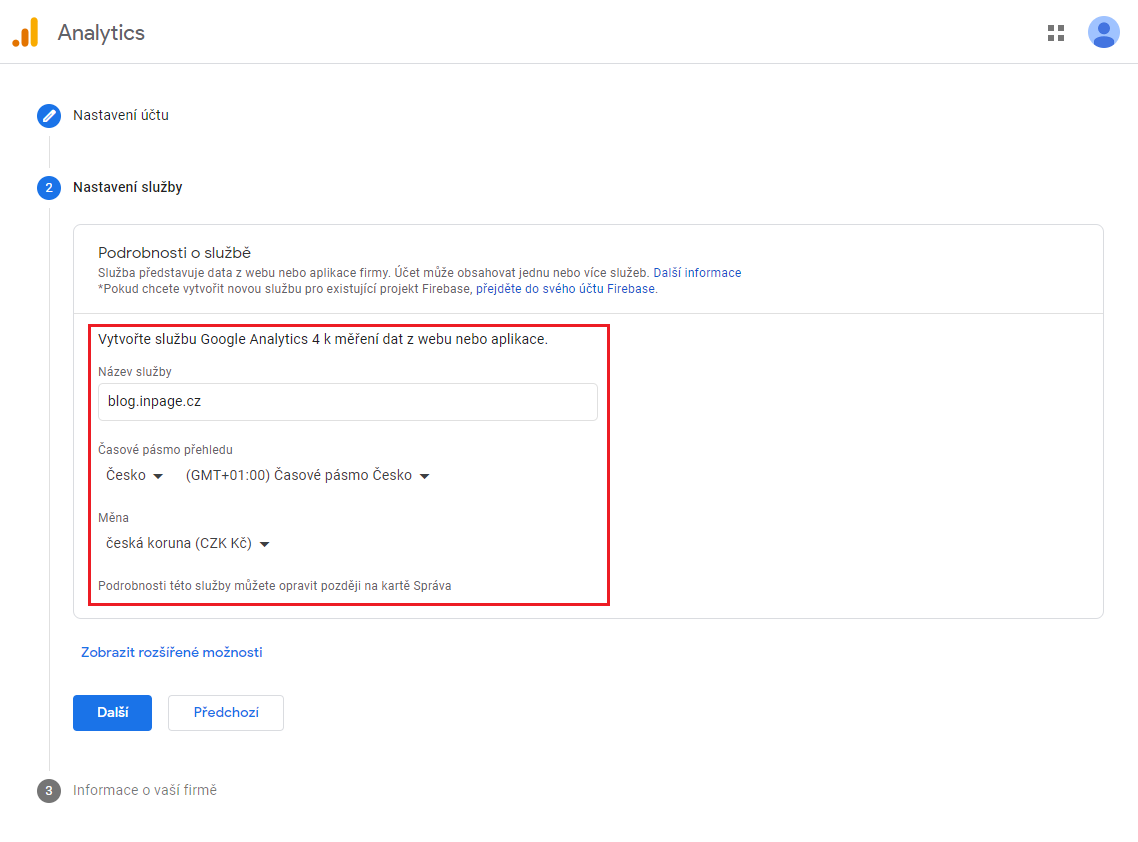Select the Nastavení služby step label
Viewport: 1138px width, 842px height.
click(128, 187)
